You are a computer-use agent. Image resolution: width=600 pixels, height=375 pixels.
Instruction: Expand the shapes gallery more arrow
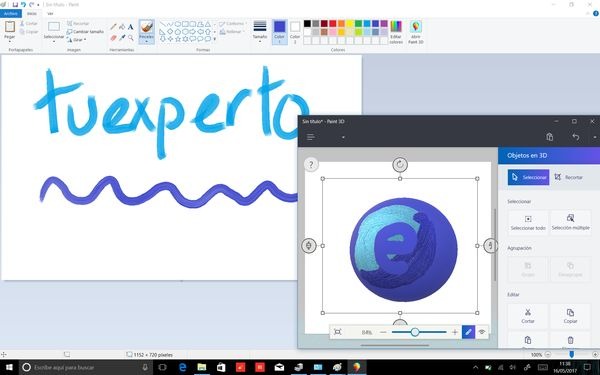[x=214, y=39]
